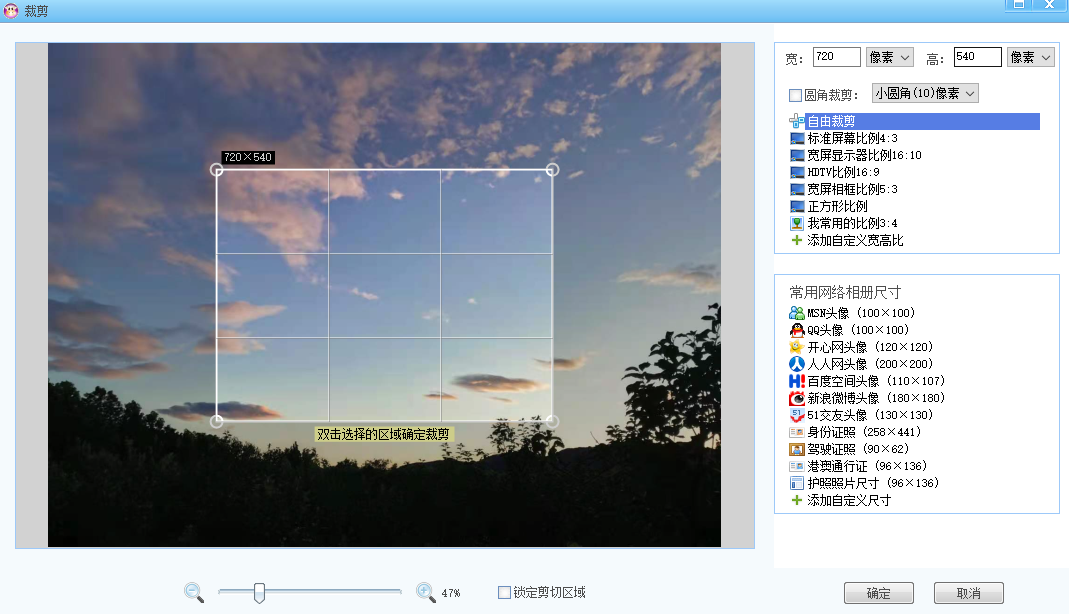Pick the 百度空间头像 icon preset
Image resolution: width=1069 pixels, height=614 pixels.
[797, 381]
